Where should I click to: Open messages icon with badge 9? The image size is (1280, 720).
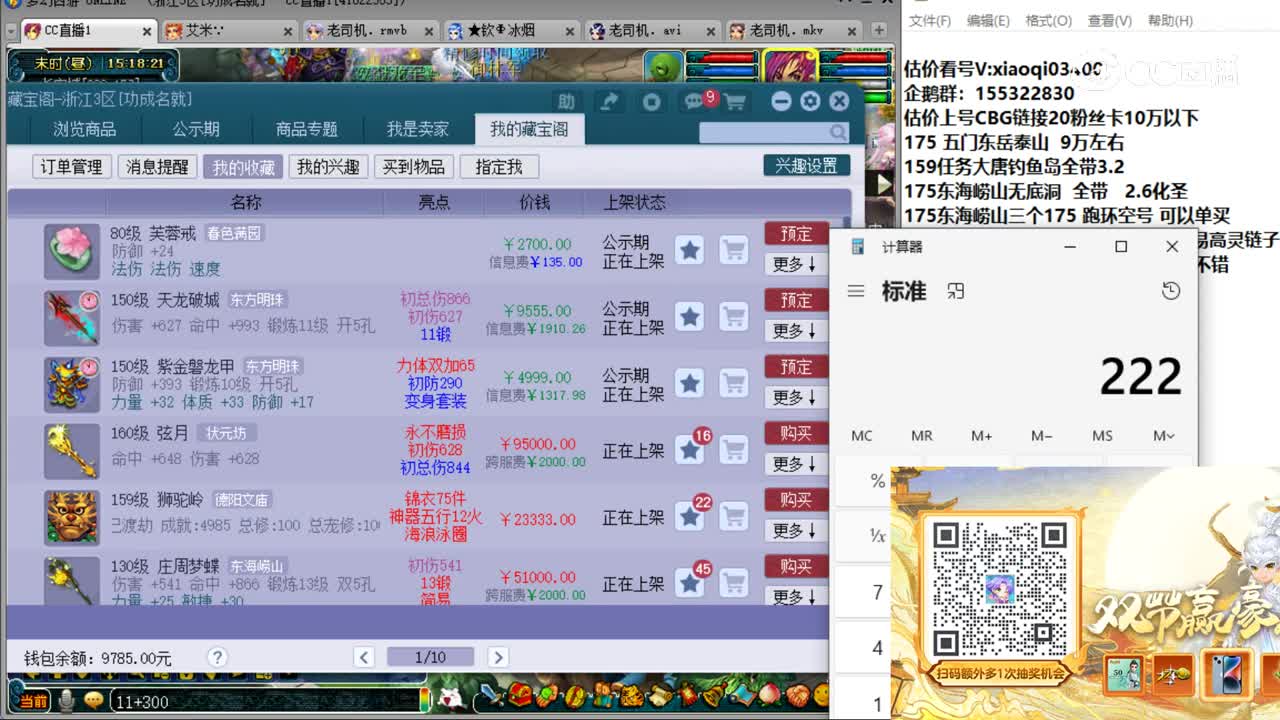[695, 101]
